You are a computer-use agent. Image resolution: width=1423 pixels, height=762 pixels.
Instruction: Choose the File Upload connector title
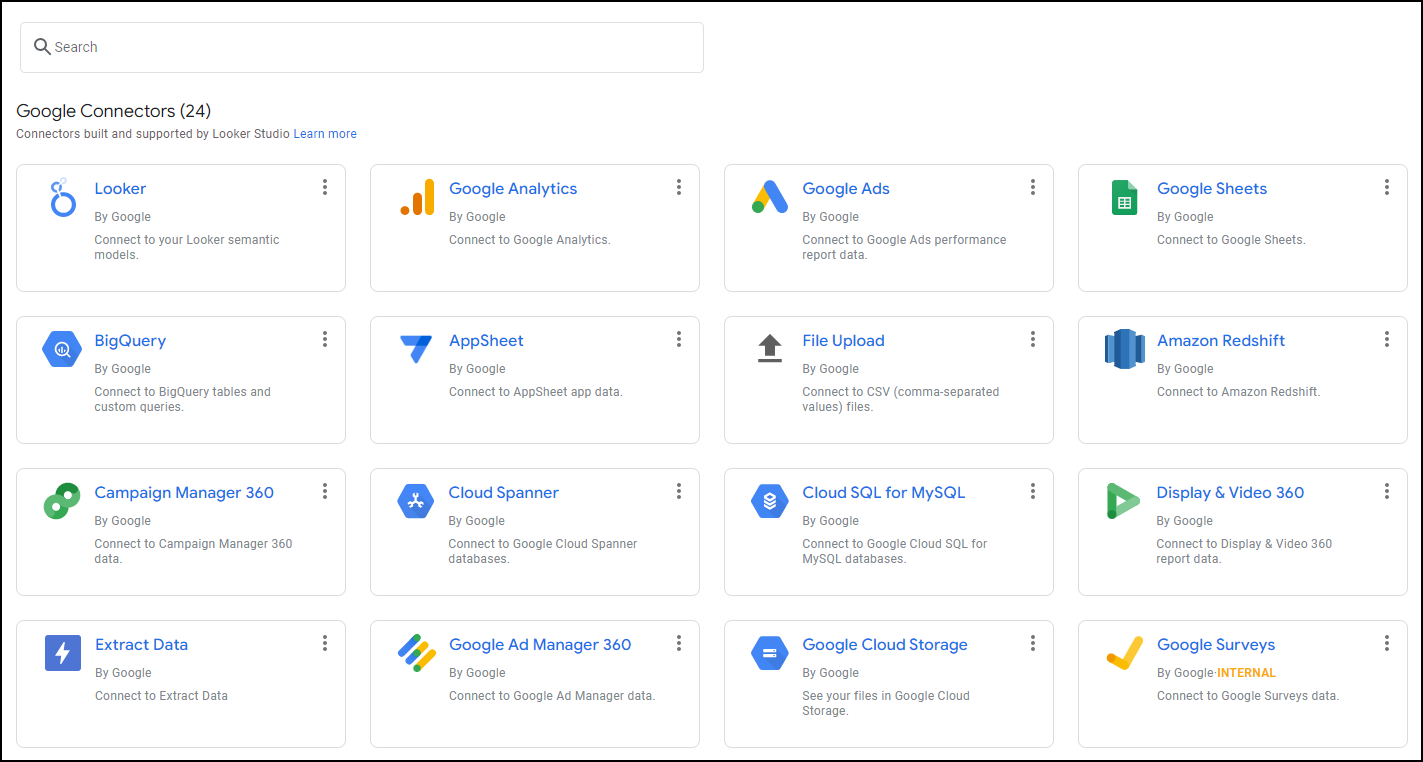click(x=844, y=341)
